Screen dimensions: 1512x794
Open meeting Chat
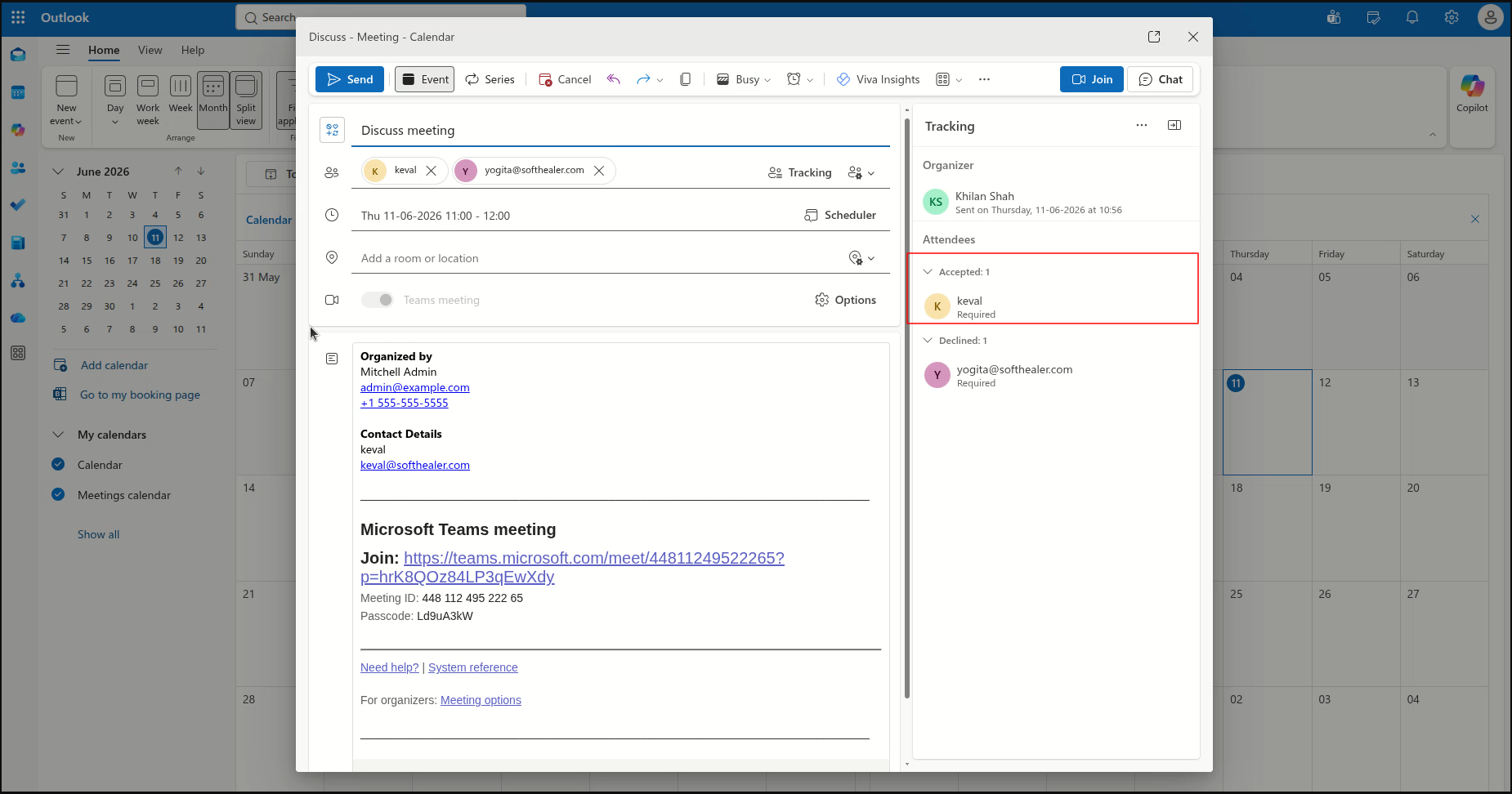click(x=1161, y=79)
